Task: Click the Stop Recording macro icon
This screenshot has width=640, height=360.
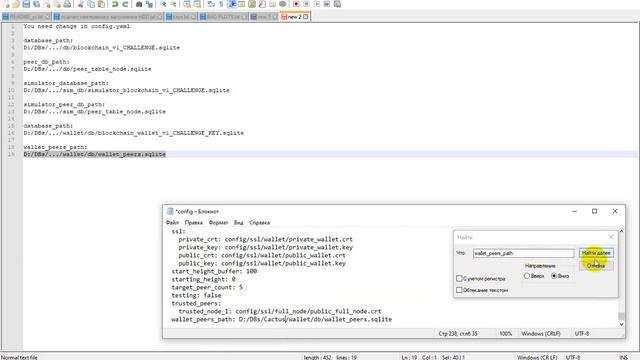Action: pos(306,4)
